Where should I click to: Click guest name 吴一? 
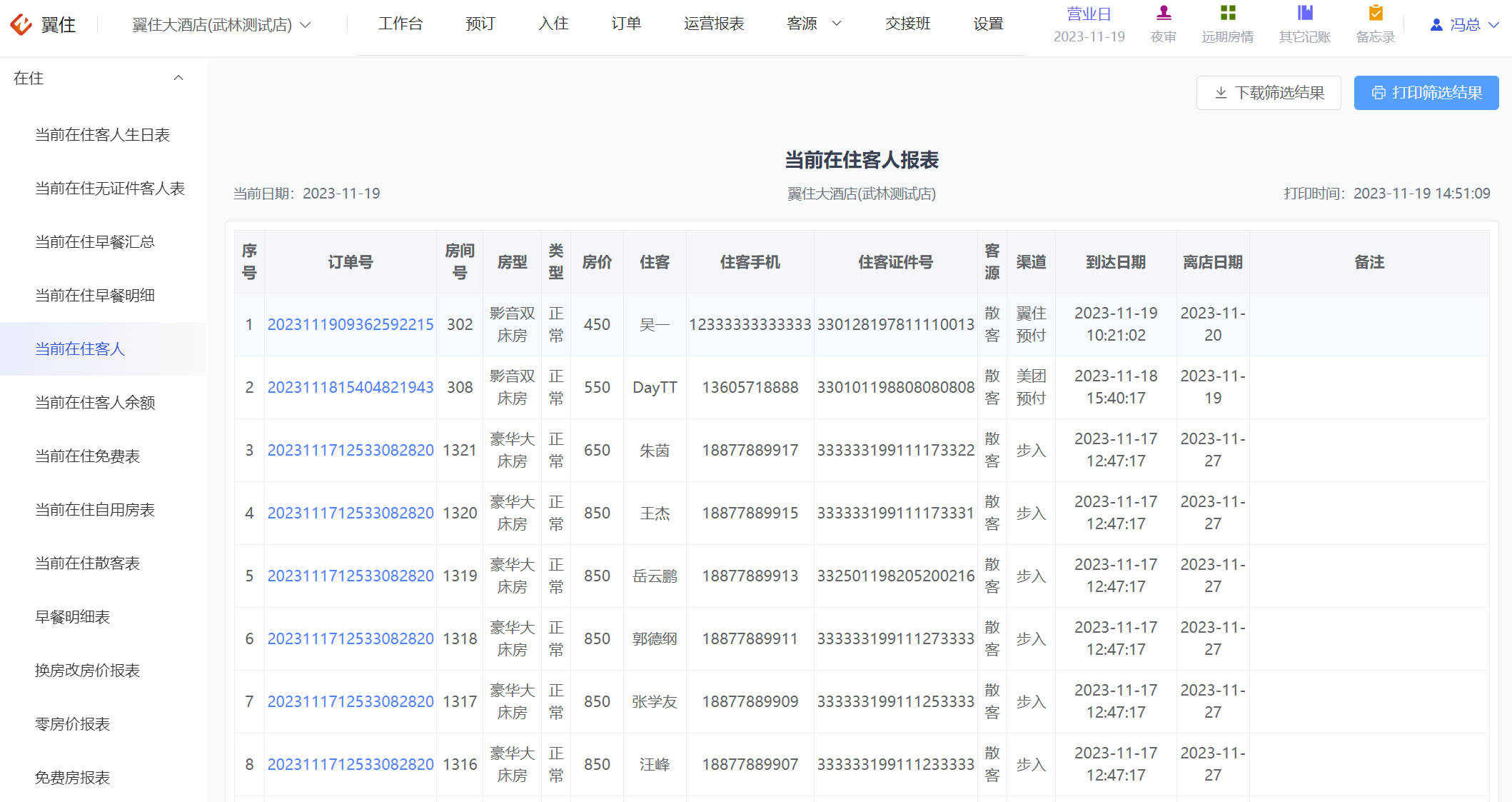coord(655,325)
